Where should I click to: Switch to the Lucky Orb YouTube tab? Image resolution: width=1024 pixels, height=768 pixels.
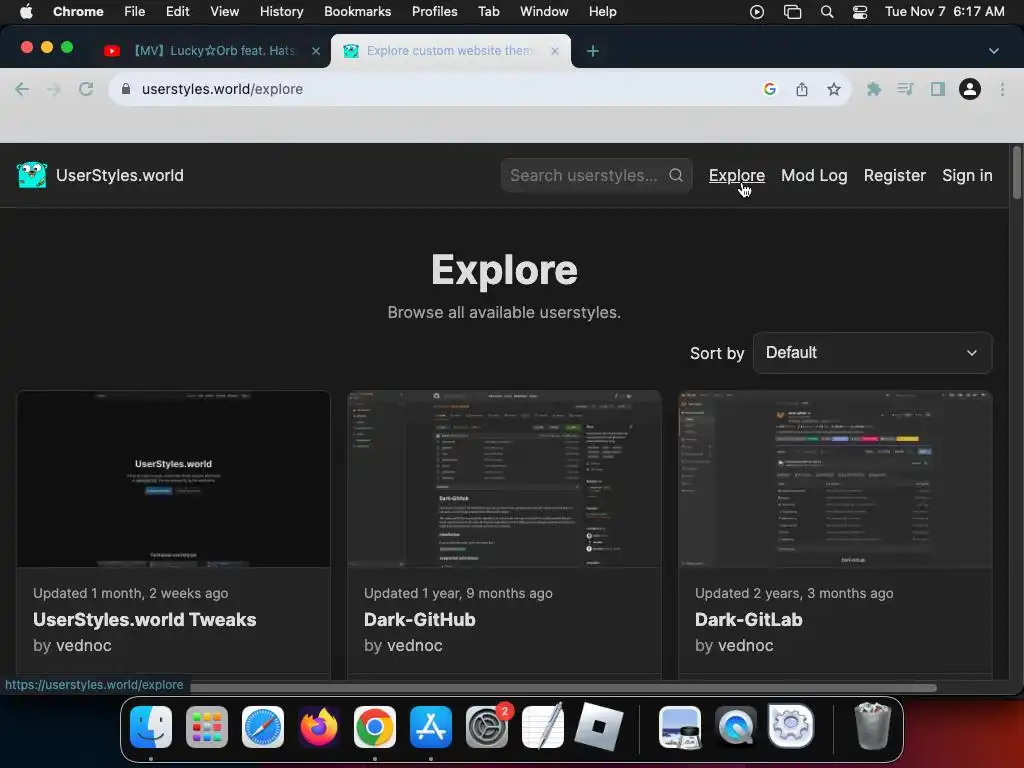[212, 51]
